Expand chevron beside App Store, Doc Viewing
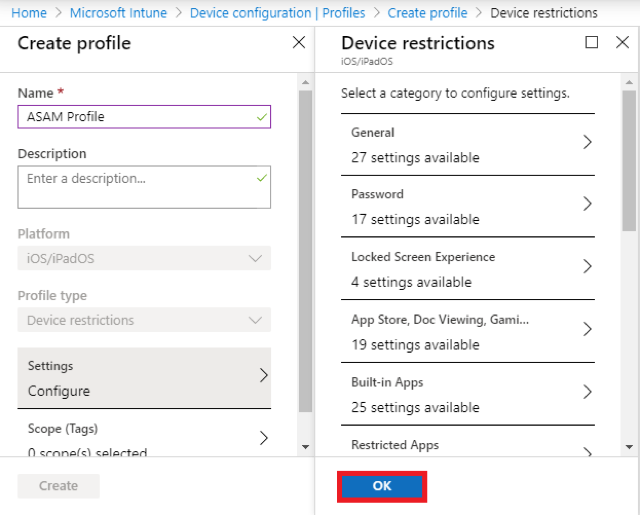This screenshot has width=640, height=515. (x=587, y=329)
